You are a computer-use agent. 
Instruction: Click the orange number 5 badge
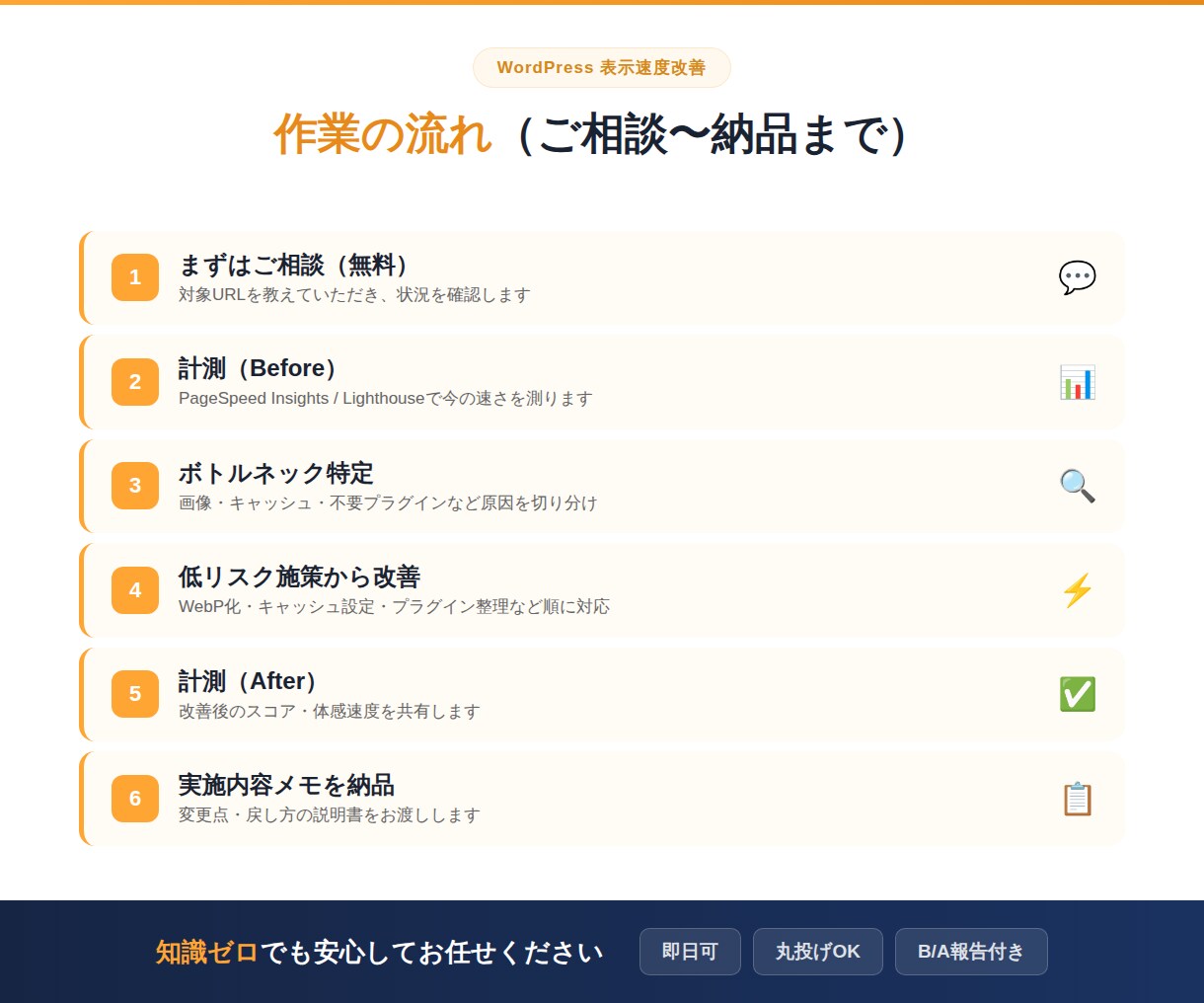(x=135, y=694)
